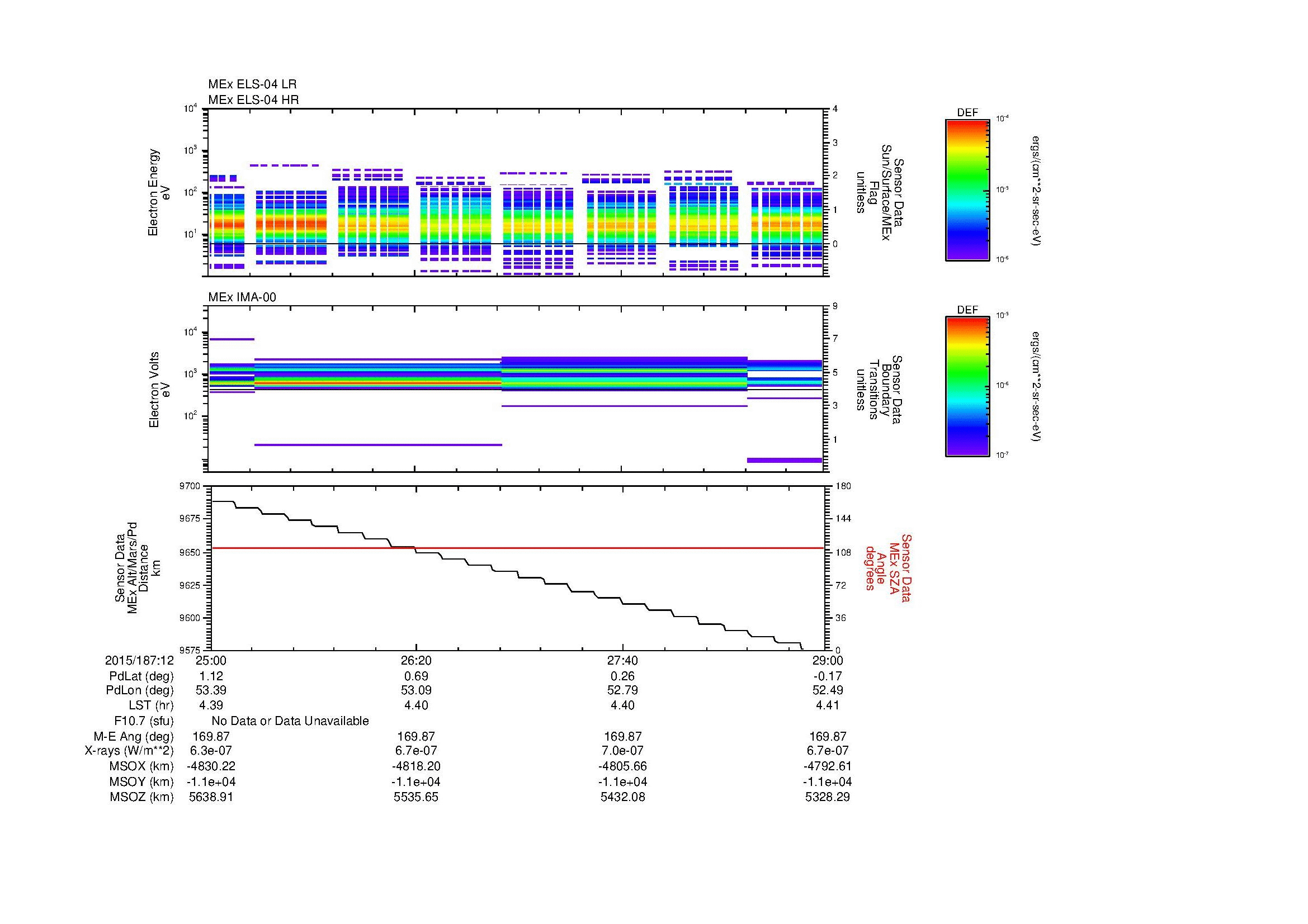This screenshot has width=1308, height=924.
Task: Click the MEx IMA-00 panel title
Action: (x=242, y=297)
